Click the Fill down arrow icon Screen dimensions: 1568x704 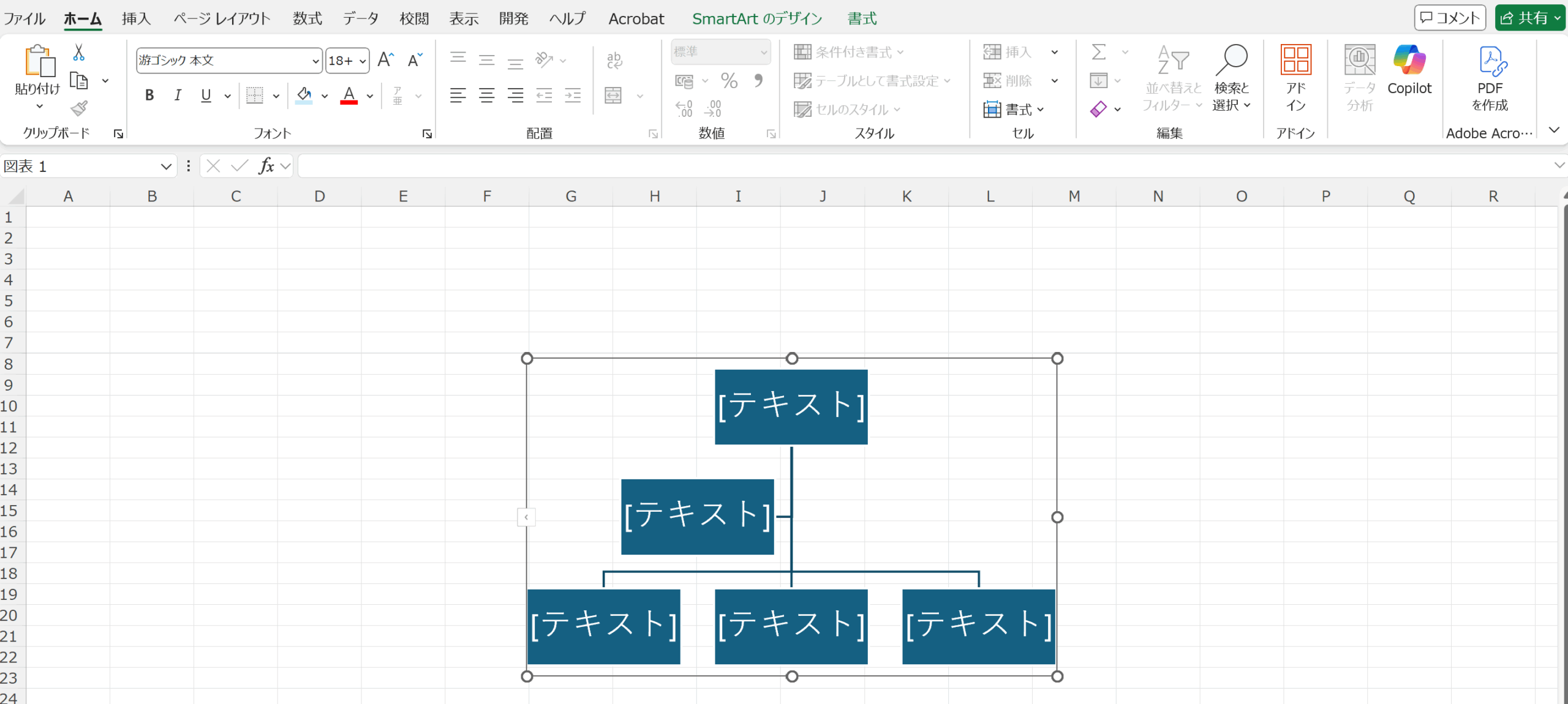tap(1099, 81)
